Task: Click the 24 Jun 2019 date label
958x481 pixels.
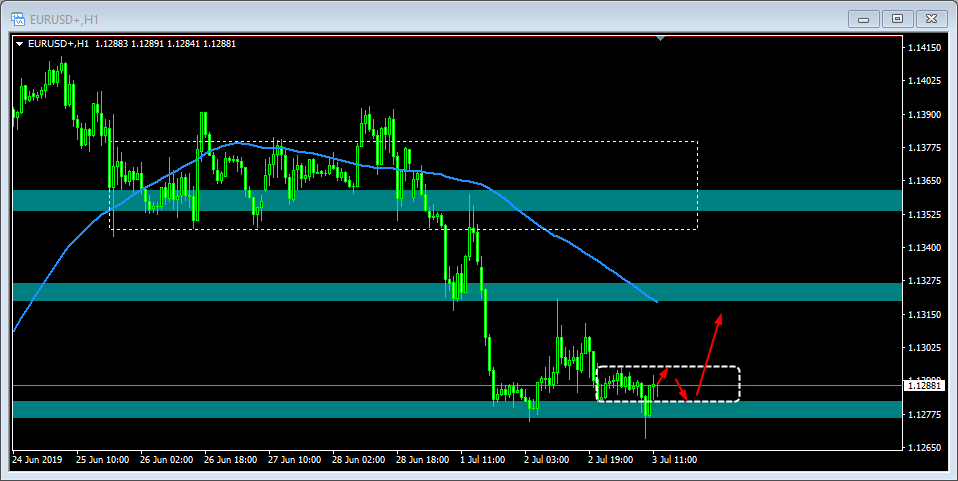Action: pos(37,460)
